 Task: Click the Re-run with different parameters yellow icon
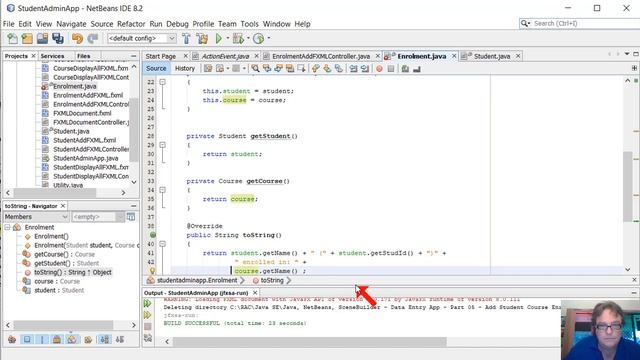pyautogui.click(x=147, y=315)
